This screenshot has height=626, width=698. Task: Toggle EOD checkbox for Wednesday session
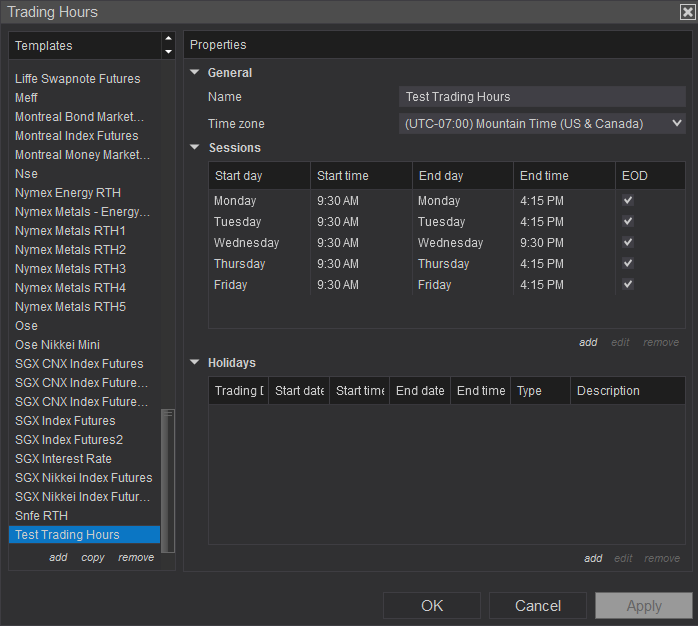(x=628, y=243)
